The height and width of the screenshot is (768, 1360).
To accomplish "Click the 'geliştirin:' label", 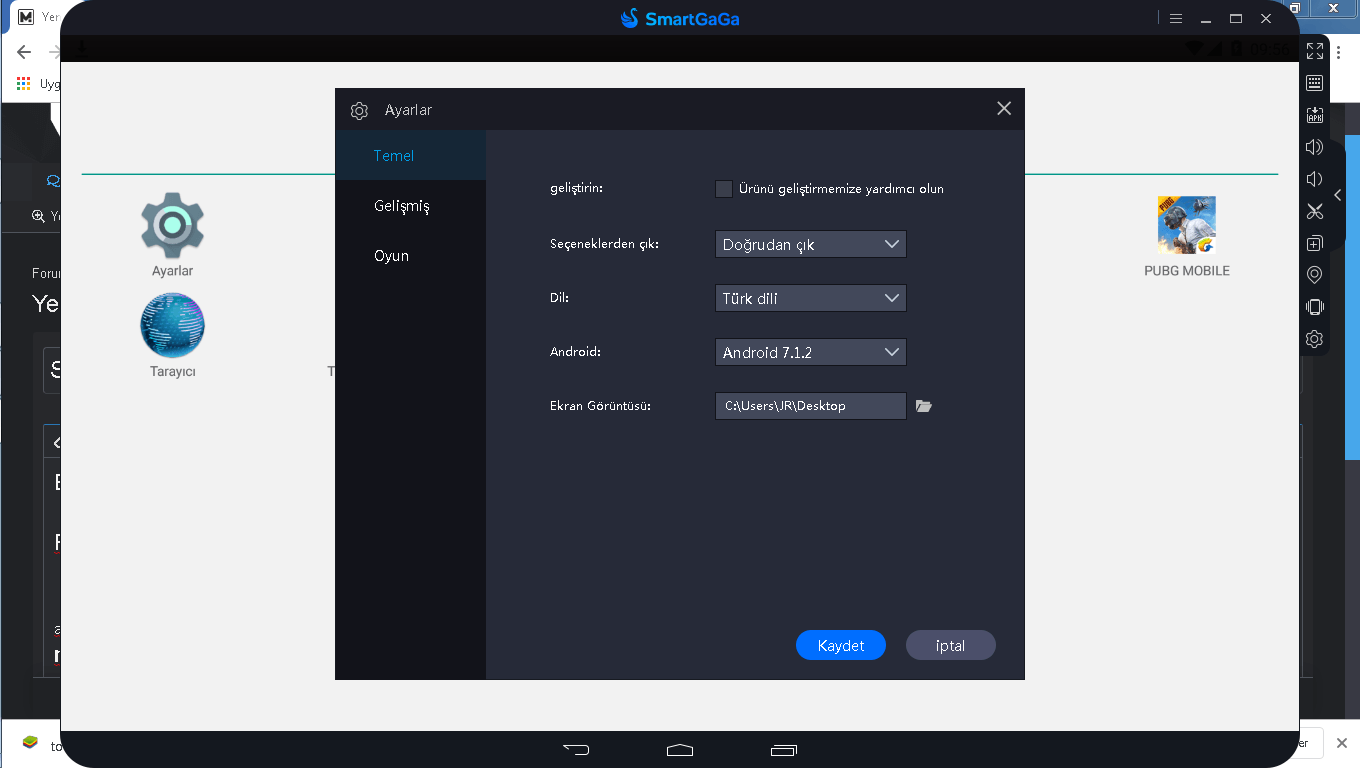I will pos(577,188).
